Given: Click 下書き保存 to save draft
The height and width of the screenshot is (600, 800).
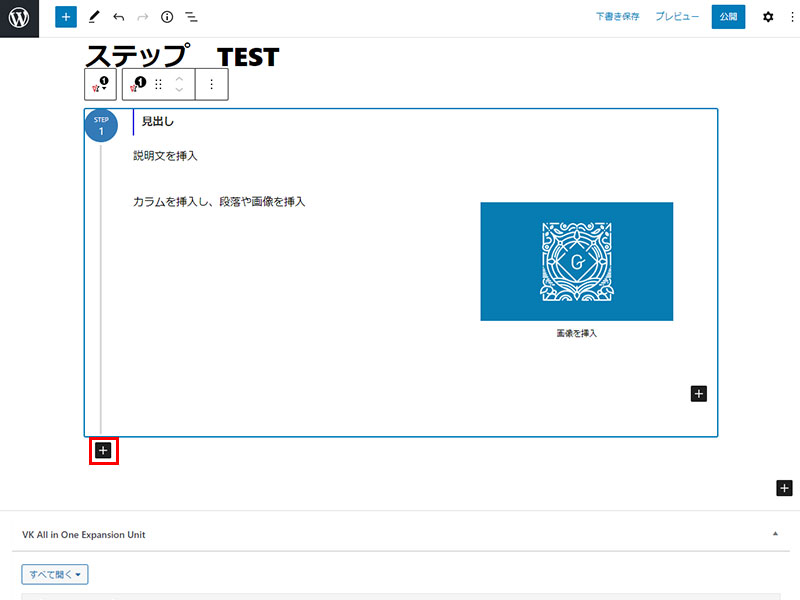Looking at the screenshot, I should (x=617, y=17).
